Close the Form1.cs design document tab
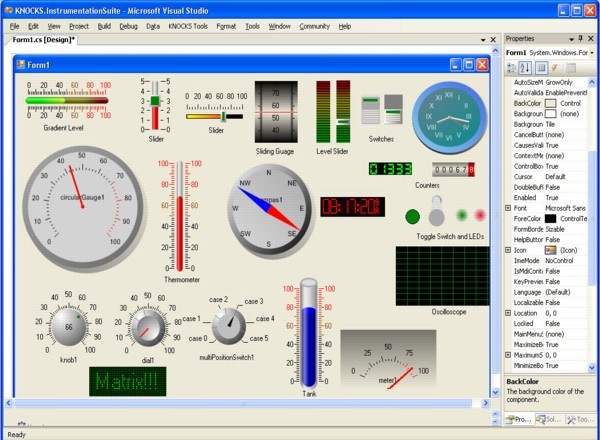 pyautogui.click(x=493, y=39)
